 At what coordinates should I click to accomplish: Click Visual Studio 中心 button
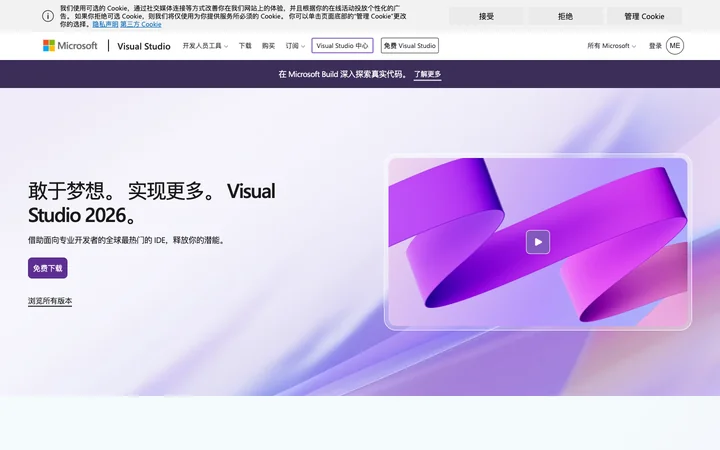pyautogui.click(x=342, y=45)
